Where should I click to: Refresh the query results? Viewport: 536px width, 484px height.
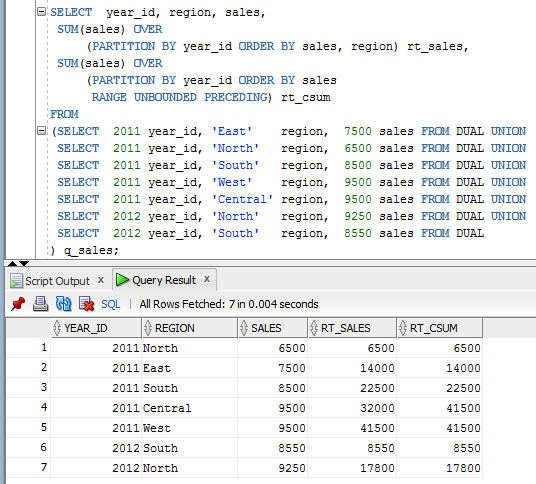pyautogui.click(x=64, y=304)
